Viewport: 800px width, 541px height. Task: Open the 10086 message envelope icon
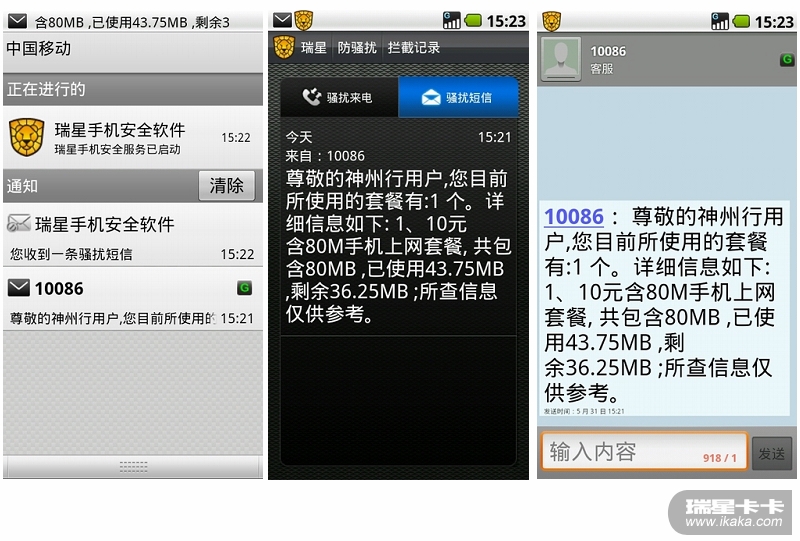point(19,288)
